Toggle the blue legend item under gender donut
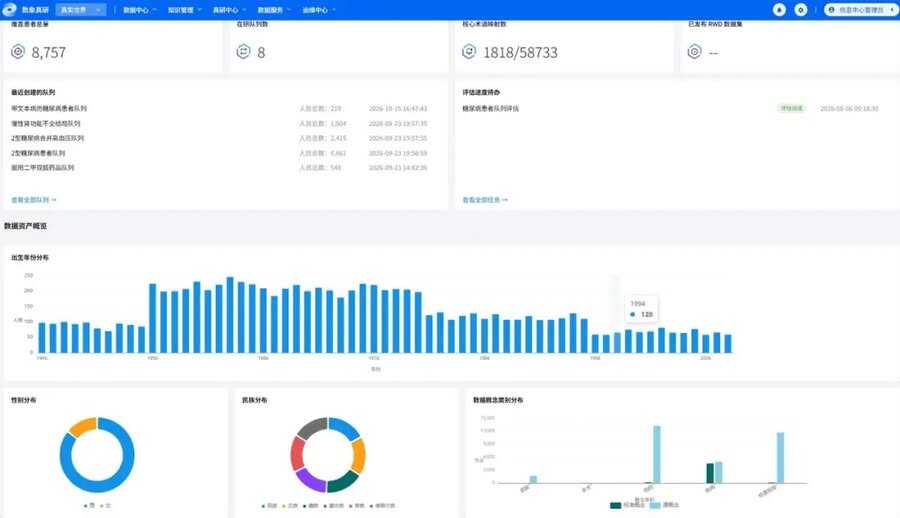This screenshot has width=900, height=518. [89, 506]
